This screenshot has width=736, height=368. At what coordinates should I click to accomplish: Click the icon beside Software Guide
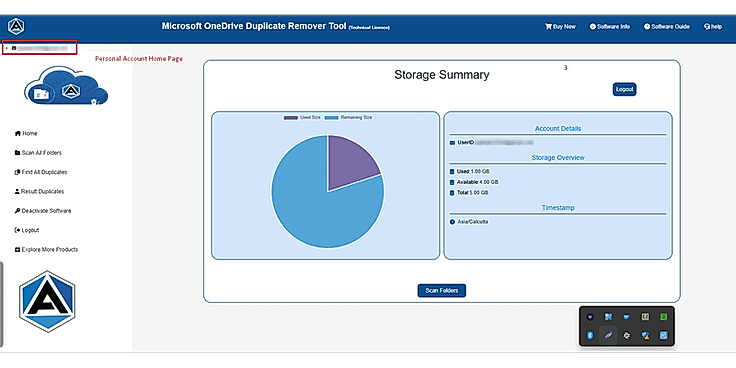coord(647,27)
